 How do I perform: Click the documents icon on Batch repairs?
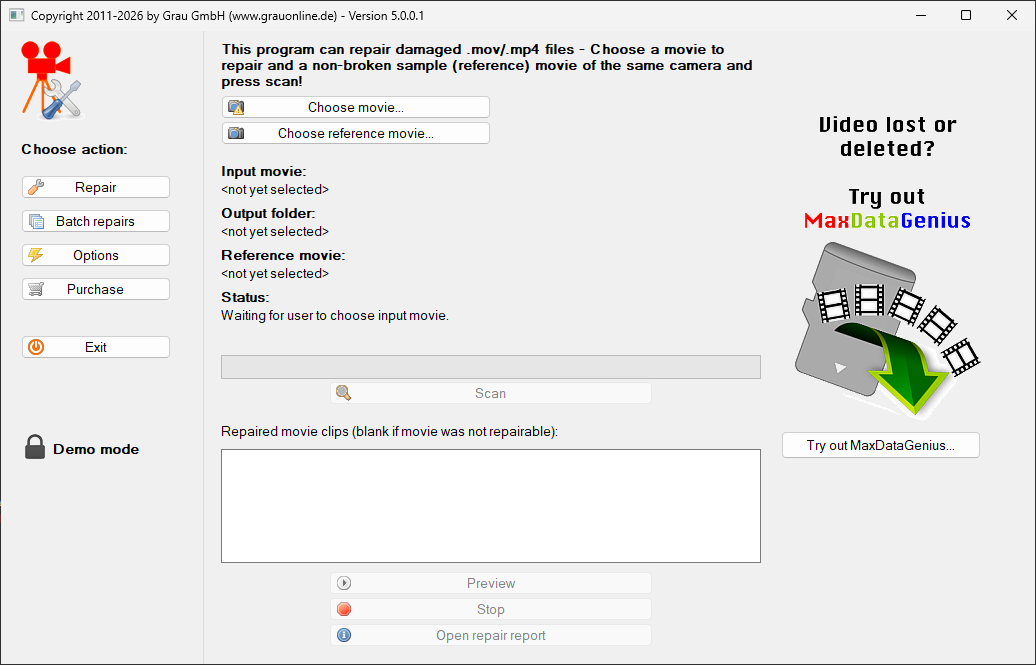pyautogui.click(x=37, y=221)
